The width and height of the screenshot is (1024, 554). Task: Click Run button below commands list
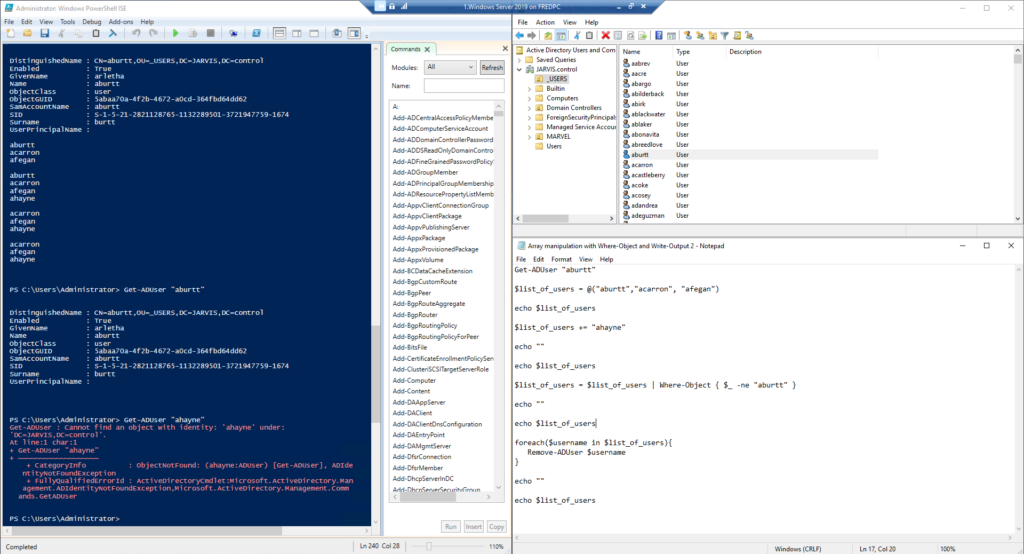point(451,527)
